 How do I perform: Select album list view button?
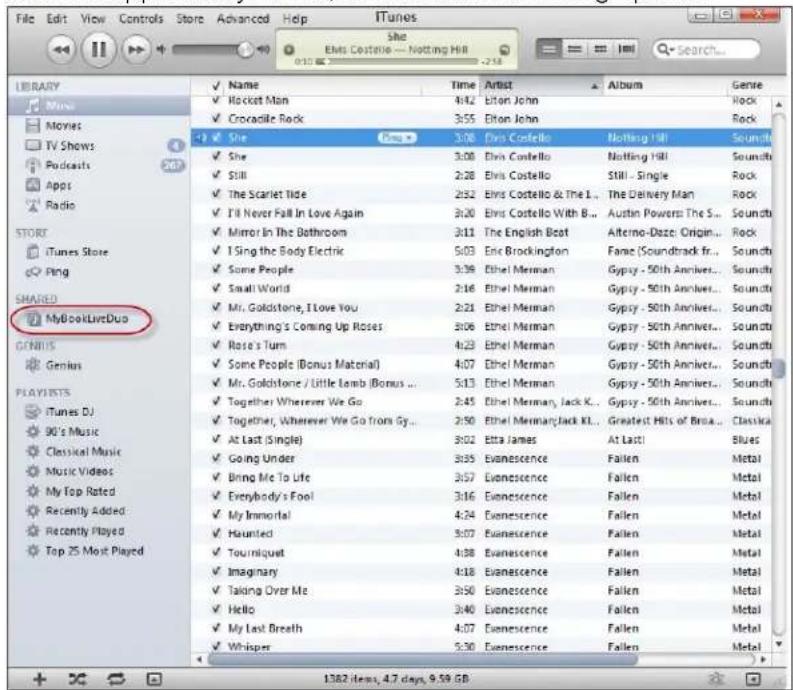point(575,49)
